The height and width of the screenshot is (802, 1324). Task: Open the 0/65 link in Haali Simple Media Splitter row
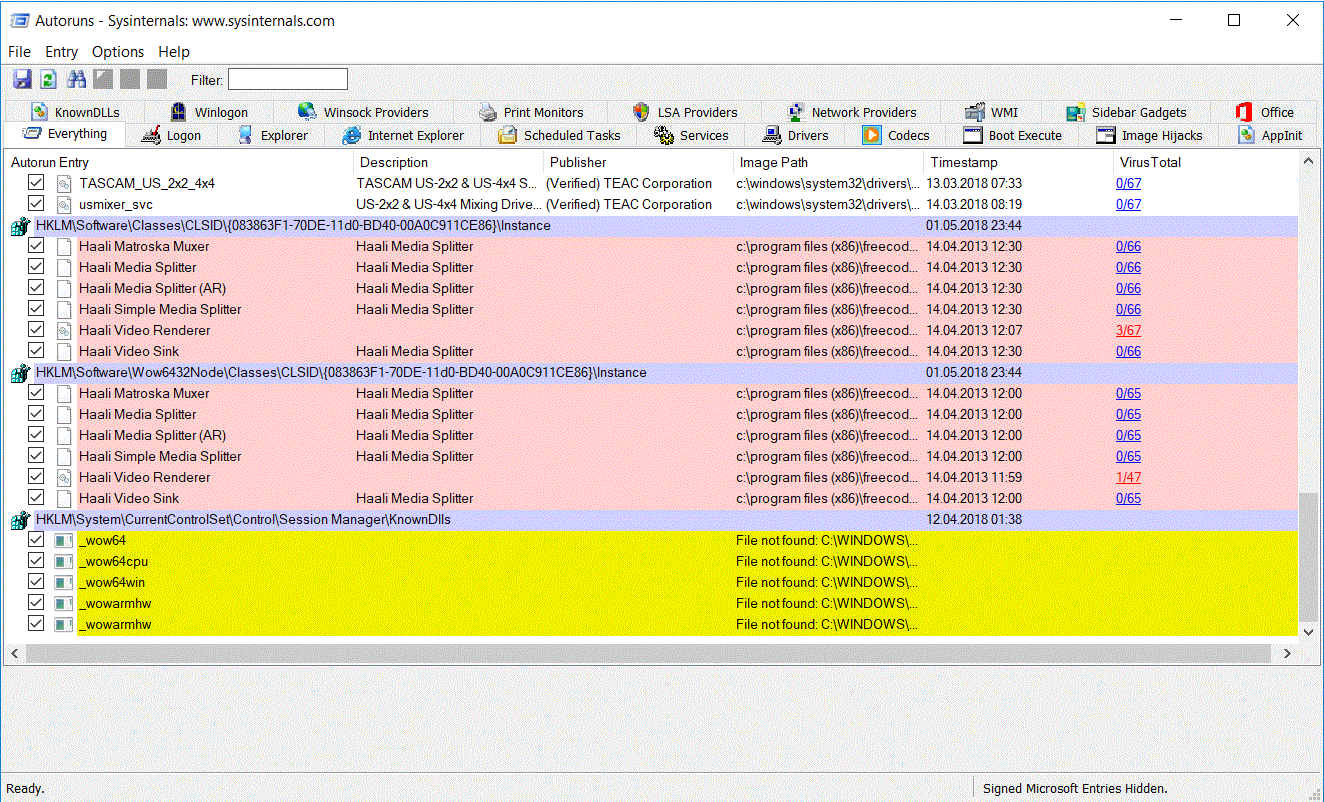pos(1128,456)
